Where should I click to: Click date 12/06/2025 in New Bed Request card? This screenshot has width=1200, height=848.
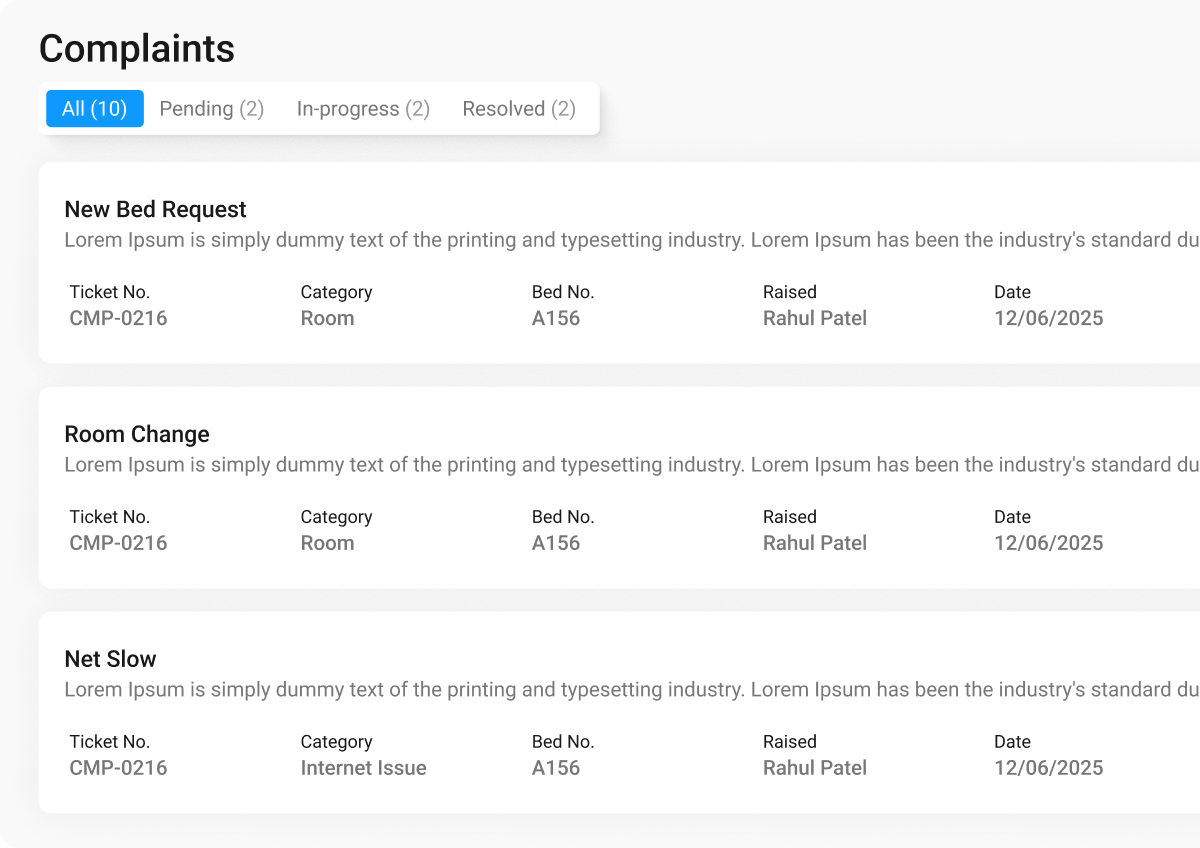pos(1048,318)
